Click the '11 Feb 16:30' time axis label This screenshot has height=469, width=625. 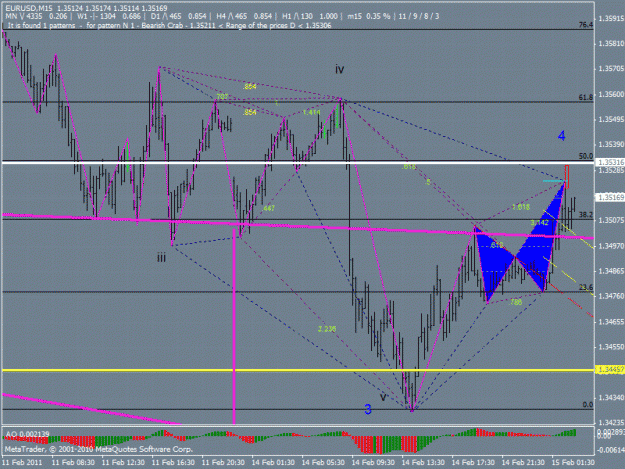[173, 462]
